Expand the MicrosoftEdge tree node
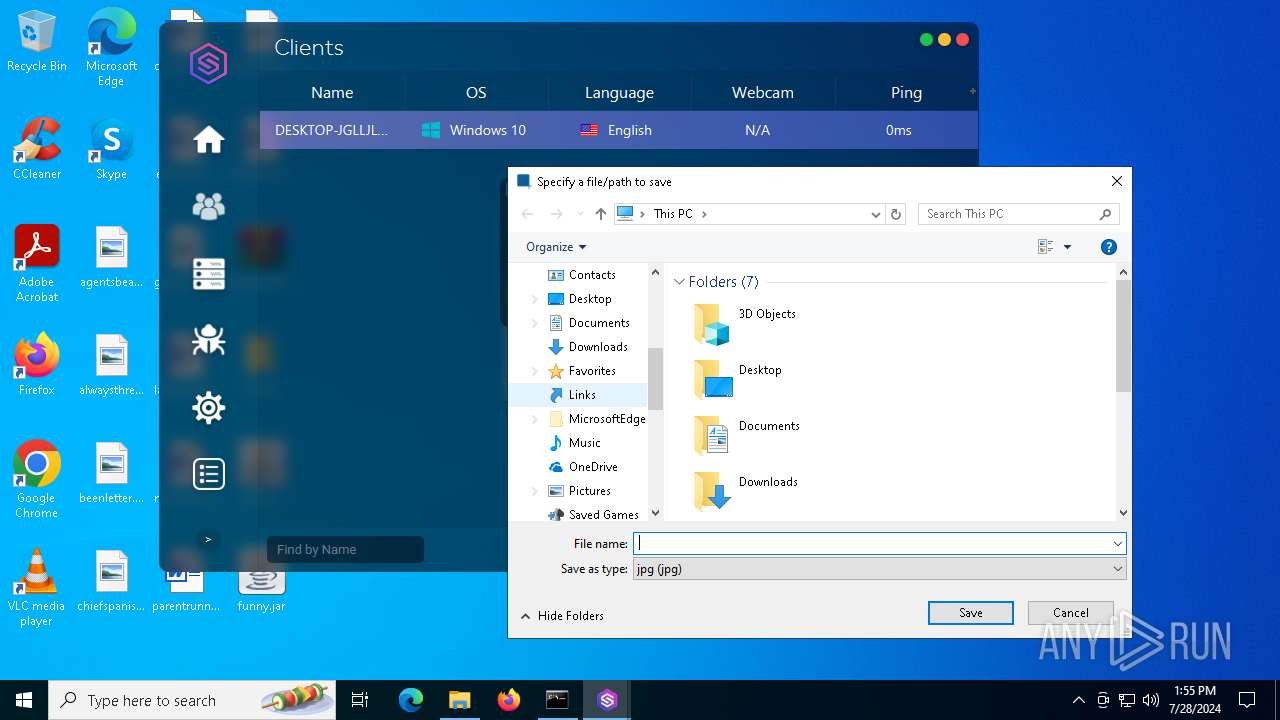The image size is (1280, 720). pos(535,419)
